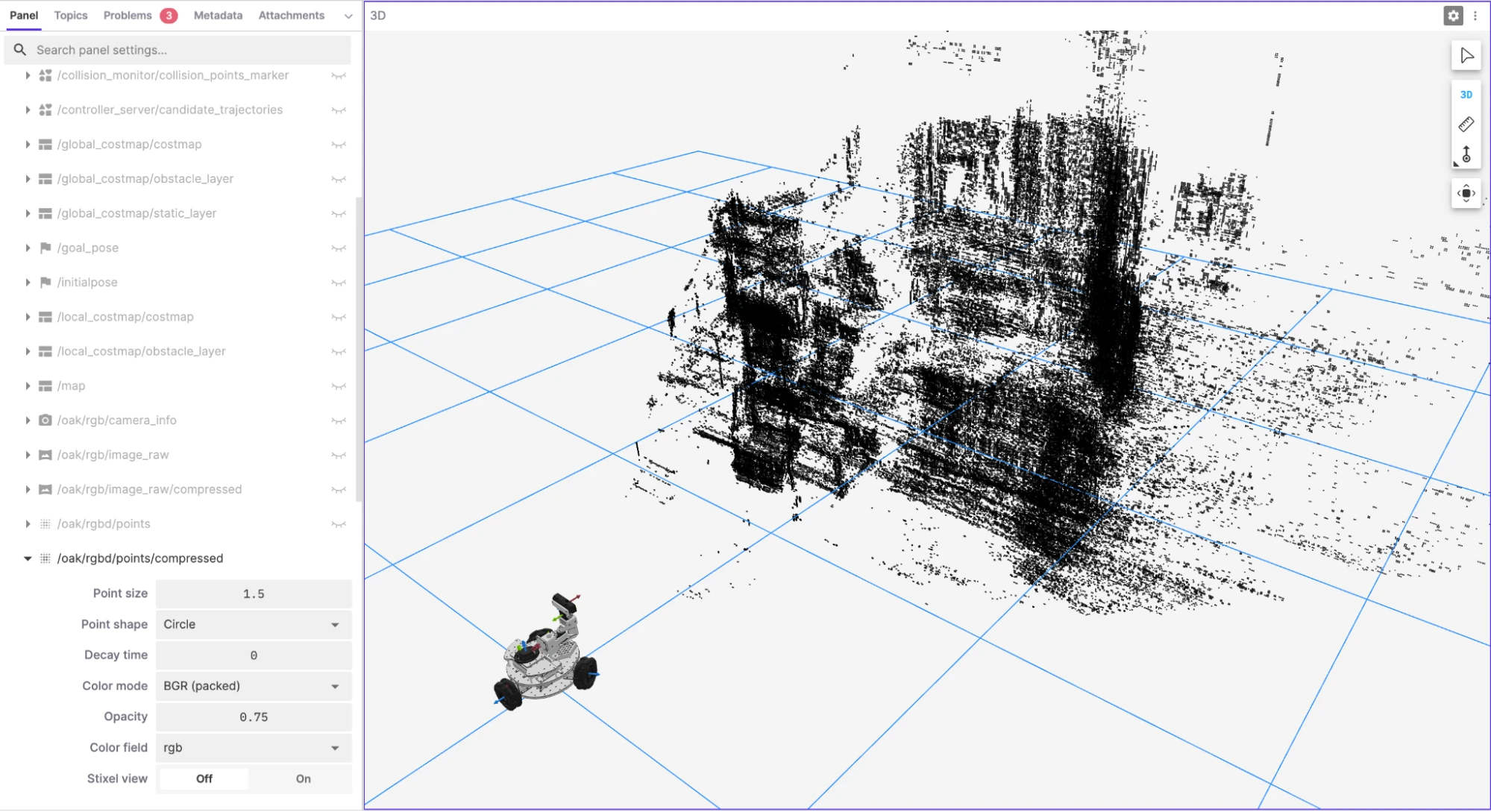The image size is (1491, 812).
Task: Switch to the Panel tab
Action: pyautogui.click(x=24, y=15)
